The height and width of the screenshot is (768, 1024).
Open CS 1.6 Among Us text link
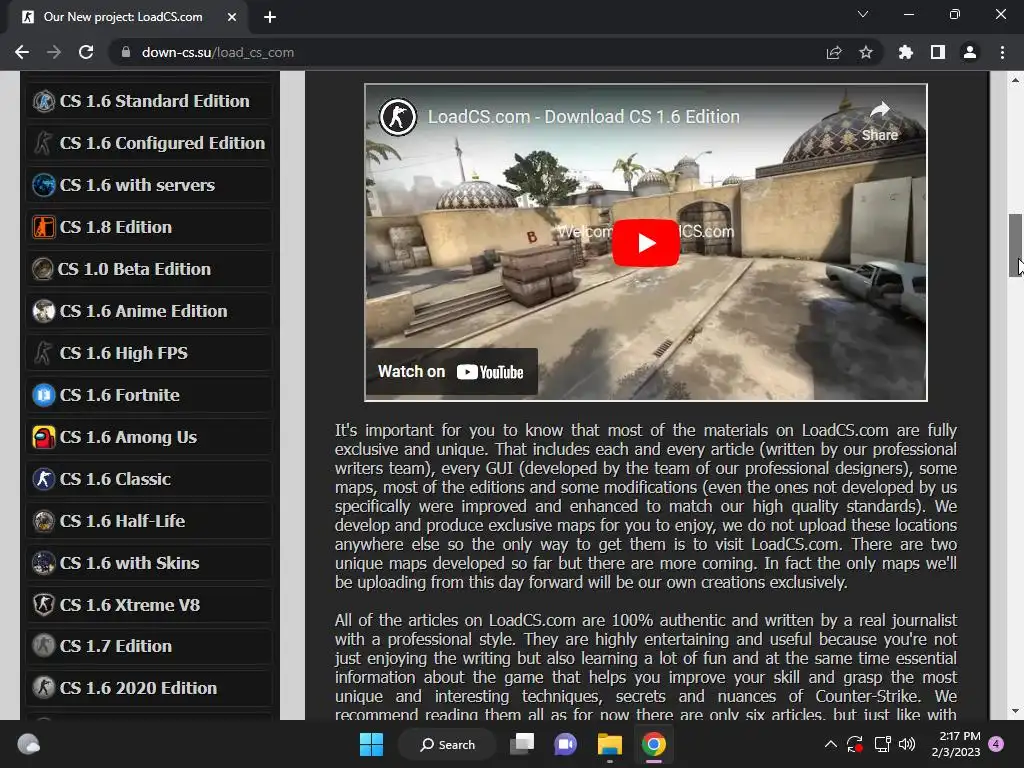pyautogui.click(x=128, y=437)
